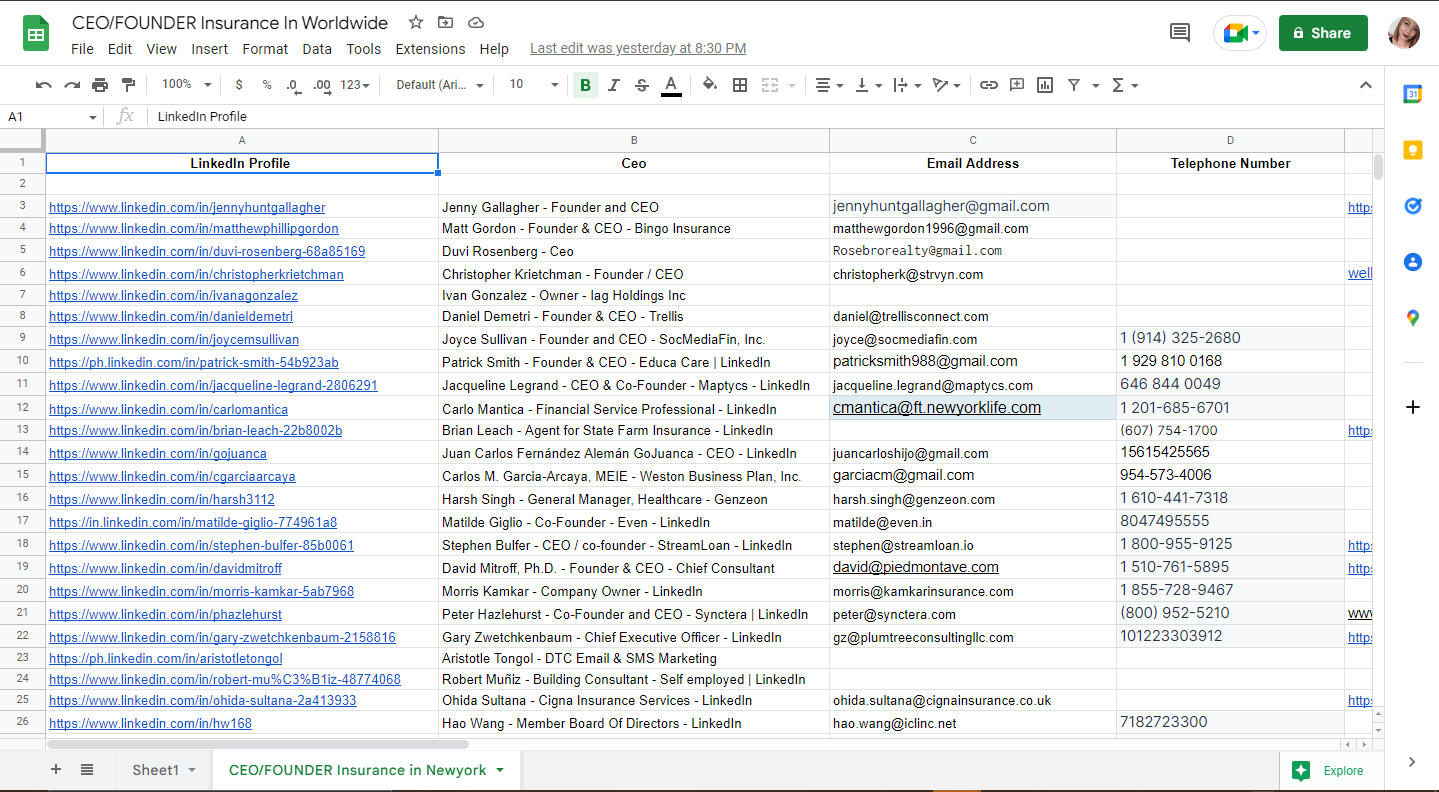Decrease decimal places icon
The height and width of the screenshot is (792, 1439).
(293, 85)
